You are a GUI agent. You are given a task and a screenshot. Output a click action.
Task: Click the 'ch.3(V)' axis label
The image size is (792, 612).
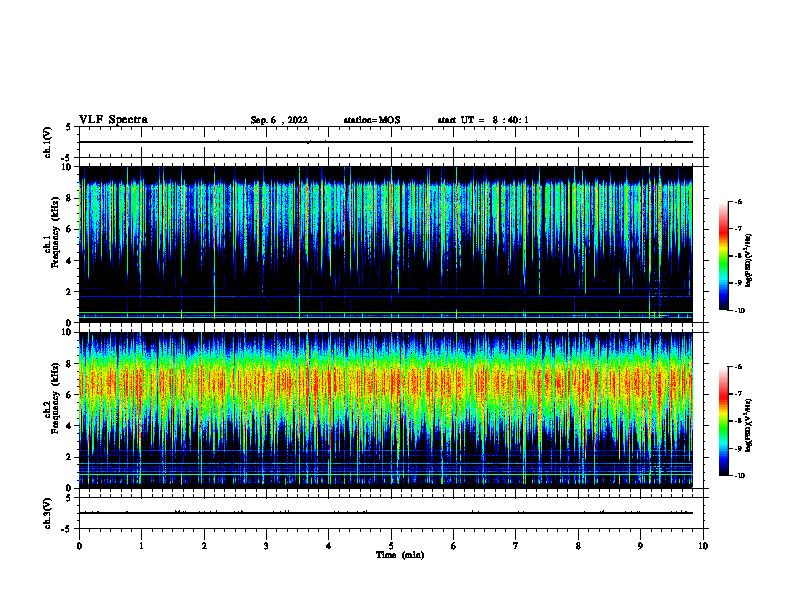47,513
